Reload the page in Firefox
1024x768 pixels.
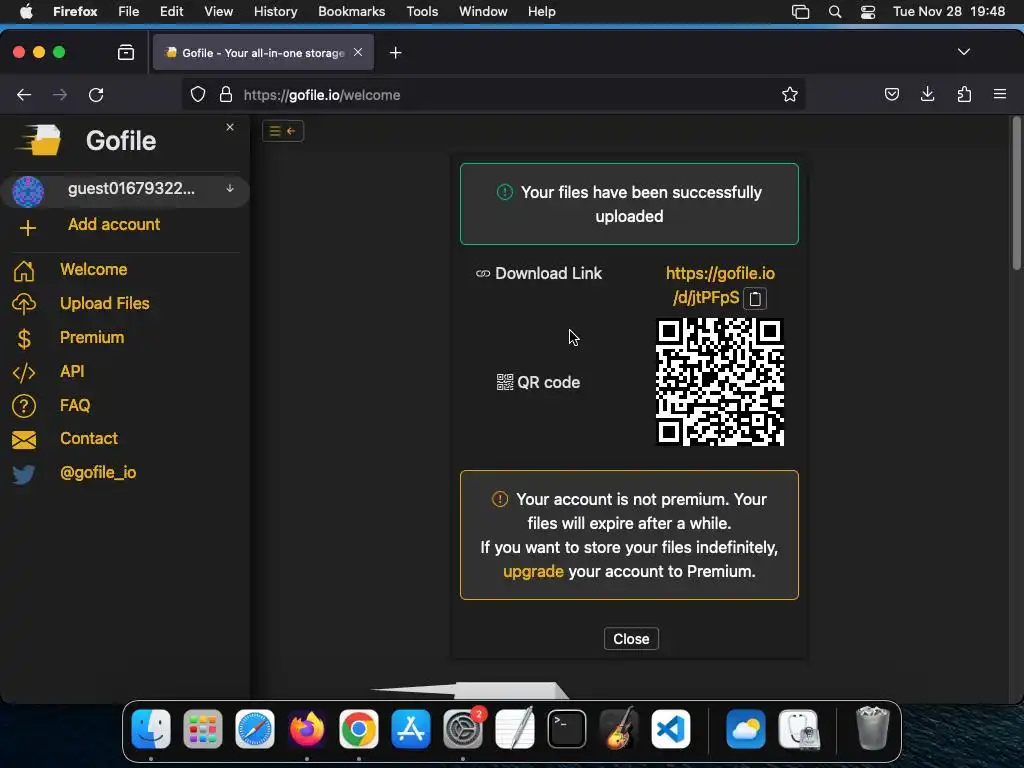pyautogui.click(x=96, y=95)
